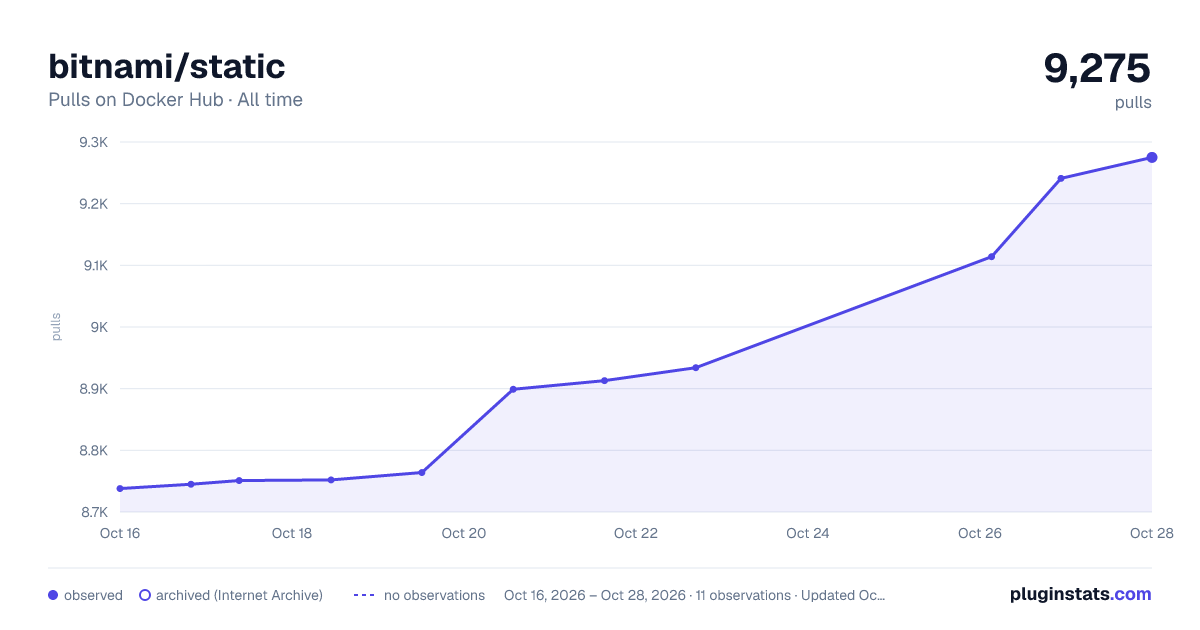Click the Oct 18 x-axis label
The height and width of the screenshot is (630, 1200).
pos(292,533)
